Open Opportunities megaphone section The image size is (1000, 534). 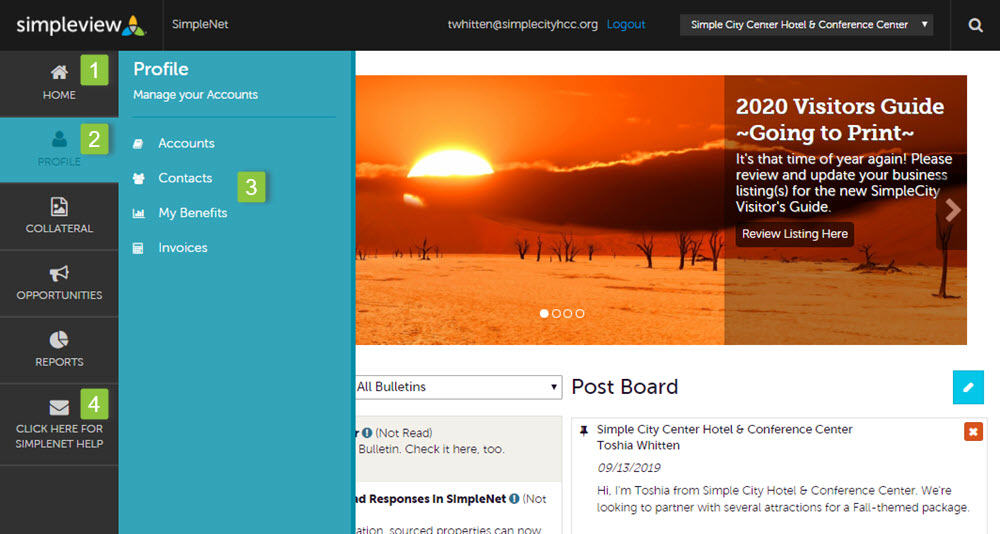point(59,283)
